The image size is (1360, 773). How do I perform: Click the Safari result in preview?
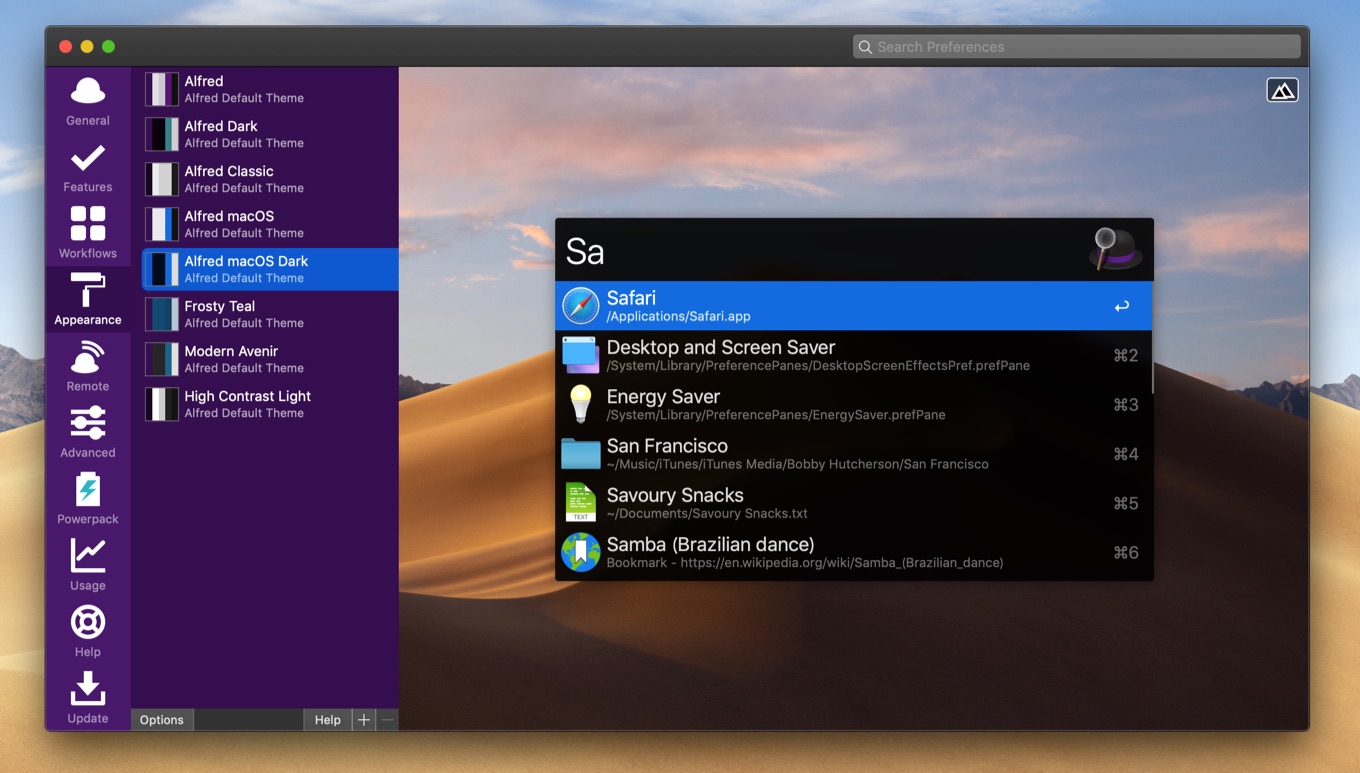[x=853, y=306]
